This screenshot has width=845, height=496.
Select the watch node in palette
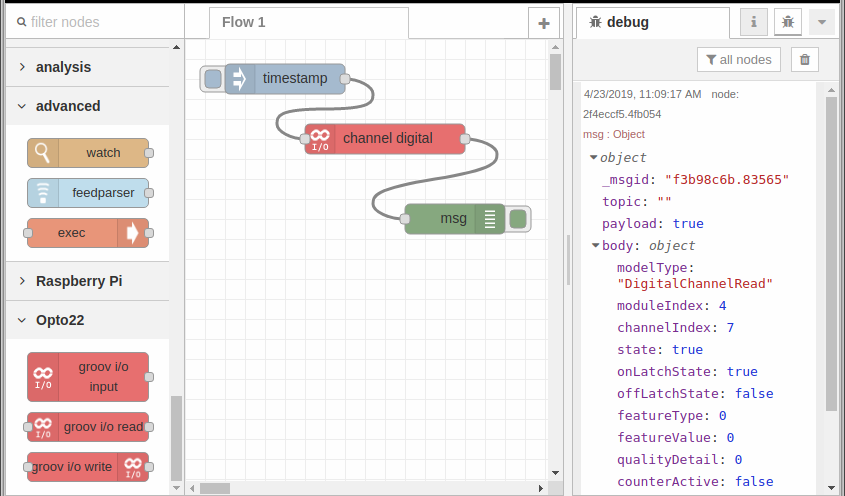88,153
